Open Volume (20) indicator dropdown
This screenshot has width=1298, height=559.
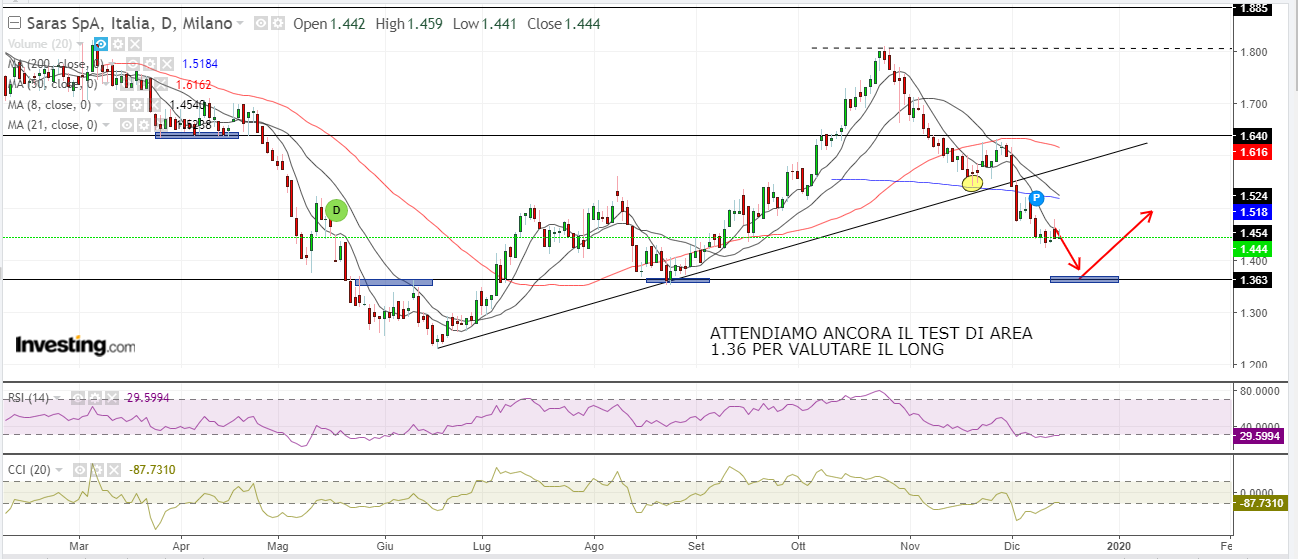point(80,44)
